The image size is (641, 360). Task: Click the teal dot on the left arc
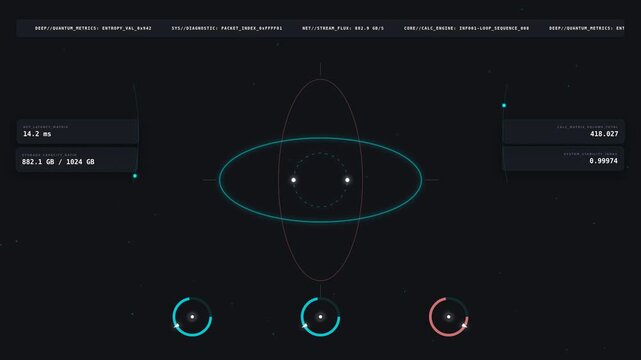coord(135,176)
